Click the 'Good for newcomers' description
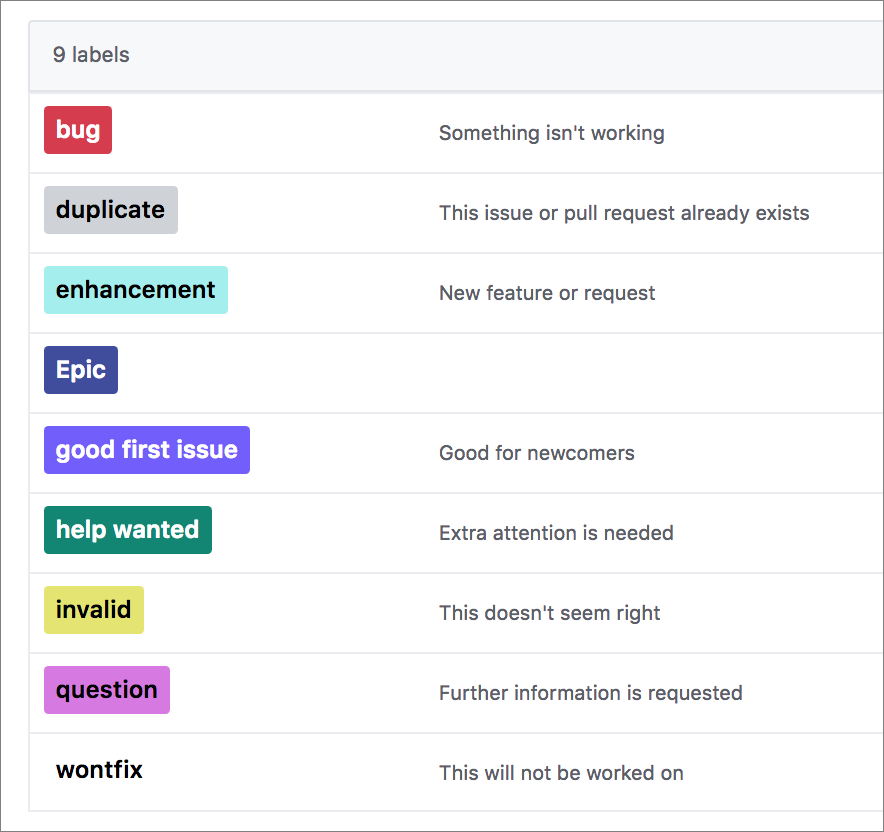Image resolution: width=884 pixels, height=832 pixels. tap(537, 453)
